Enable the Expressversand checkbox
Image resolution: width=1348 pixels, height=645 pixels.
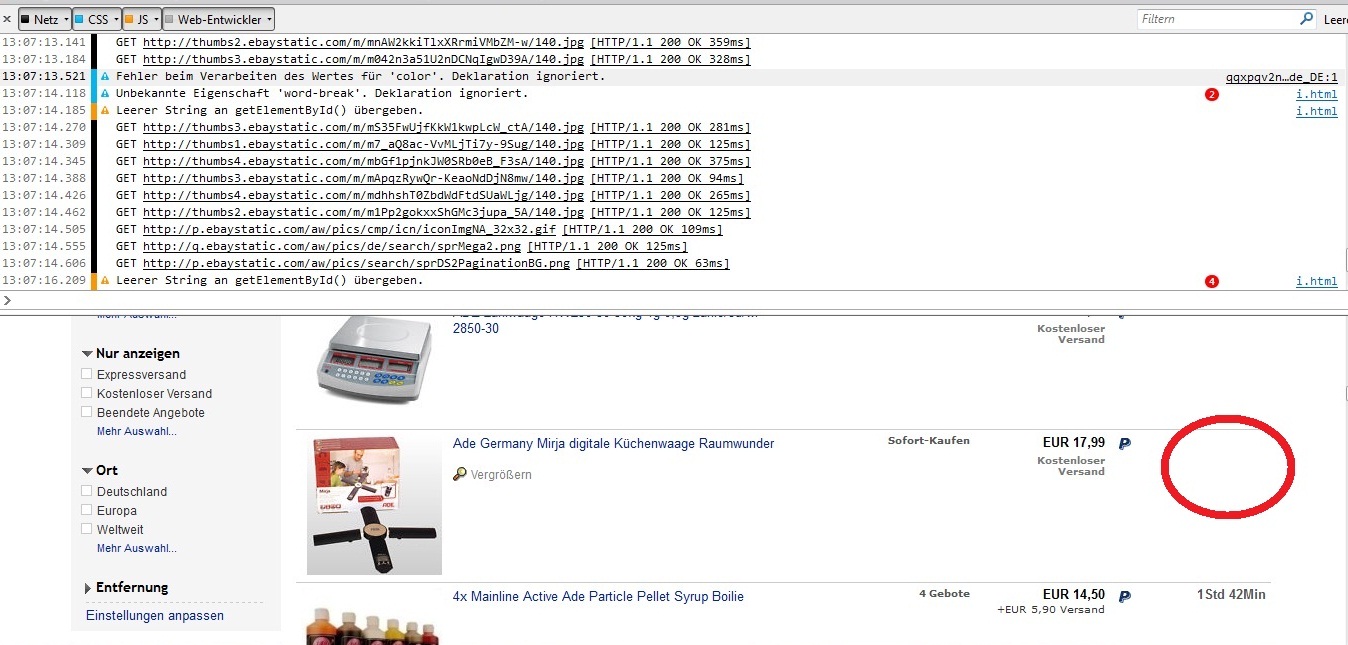click(87, 375)
